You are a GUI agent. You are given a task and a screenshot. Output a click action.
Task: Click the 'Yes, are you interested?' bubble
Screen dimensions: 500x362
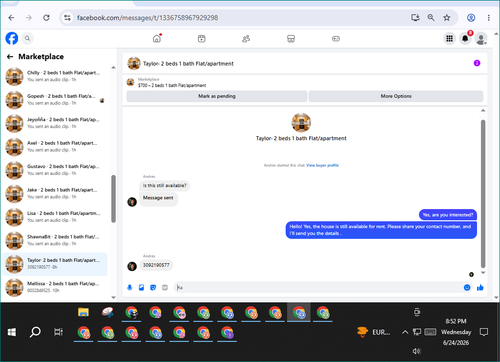tap(448, 215)
